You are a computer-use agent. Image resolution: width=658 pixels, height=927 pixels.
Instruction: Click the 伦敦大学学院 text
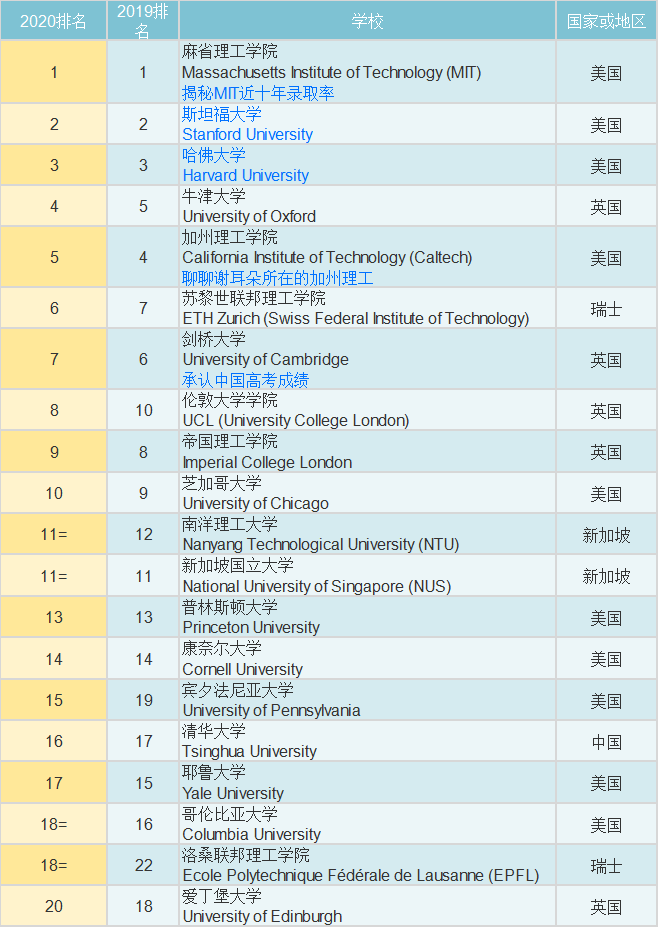[229, 401]
